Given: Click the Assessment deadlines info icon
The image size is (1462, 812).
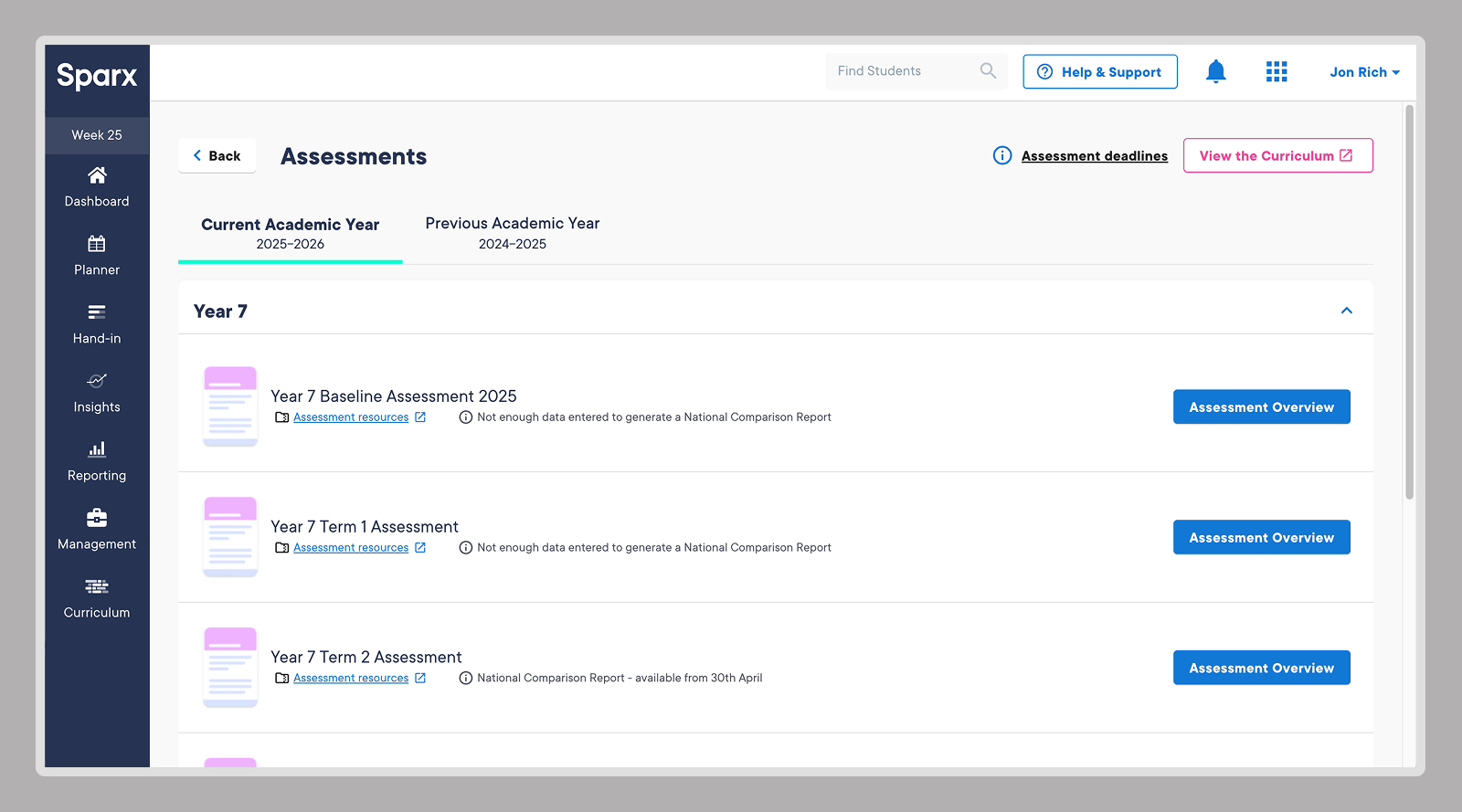Looking at the screenshot, I should pos(1002,155).
